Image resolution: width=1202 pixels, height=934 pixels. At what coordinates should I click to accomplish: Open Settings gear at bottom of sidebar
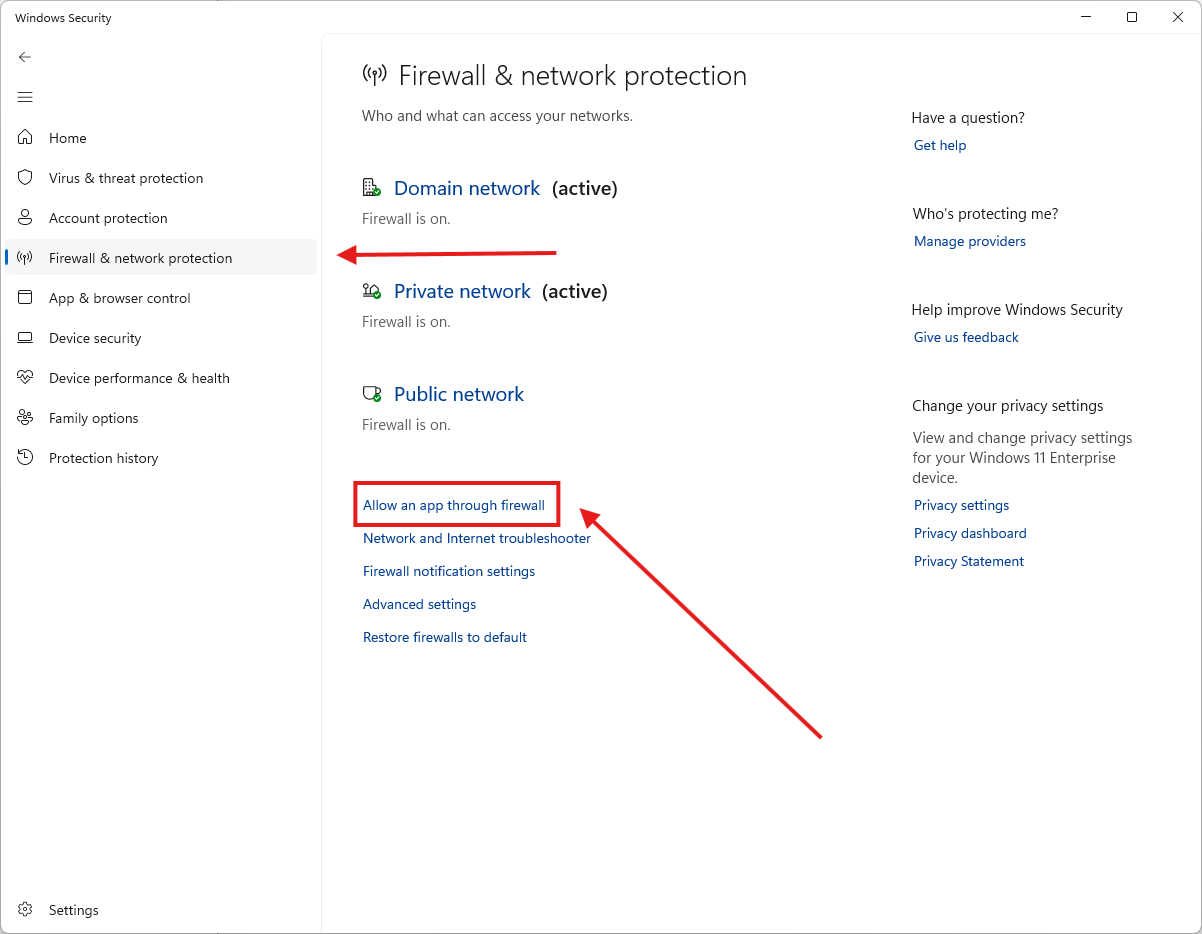(x=26, y=910)
